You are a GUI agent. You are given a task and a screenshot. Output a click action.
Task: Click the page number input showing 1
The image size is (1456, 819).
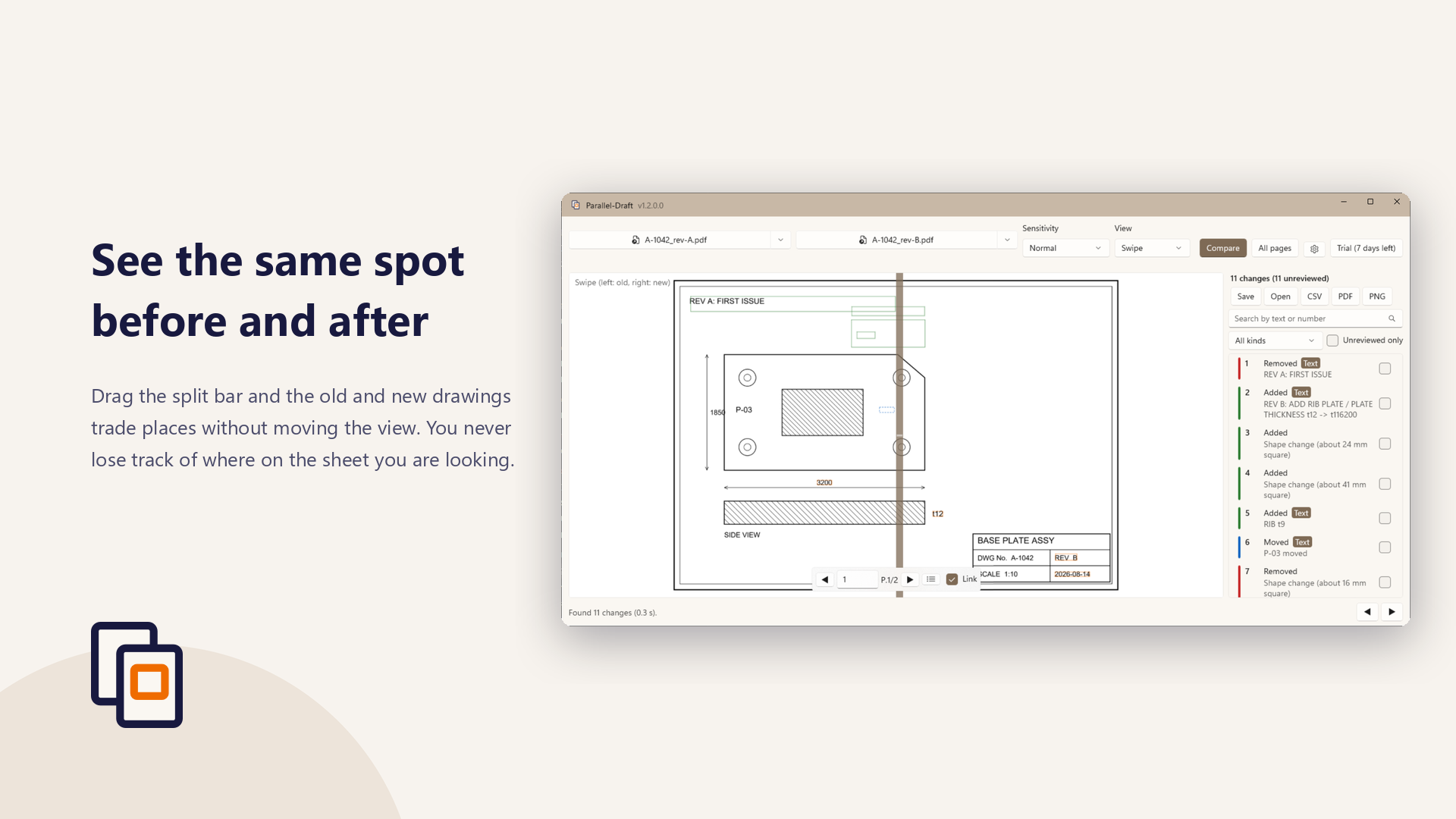pos(857,579)
